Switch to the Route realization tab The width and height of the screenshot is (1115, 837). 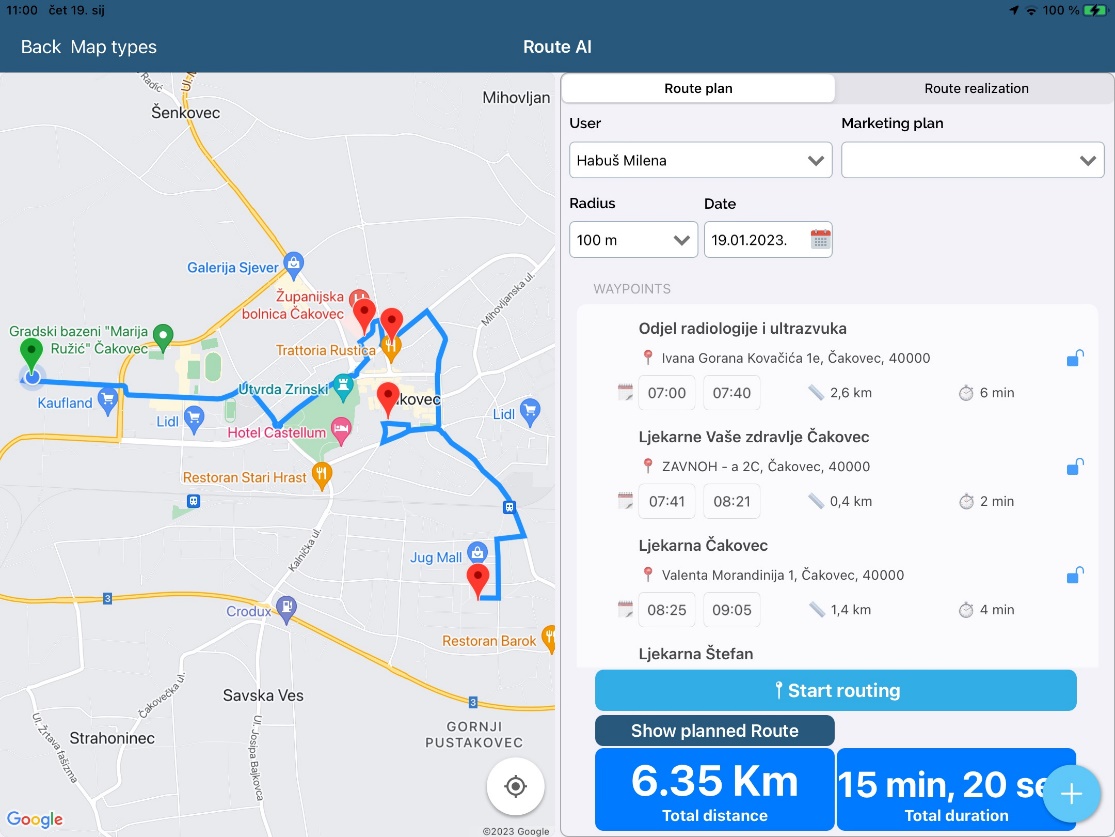(976, 88)
